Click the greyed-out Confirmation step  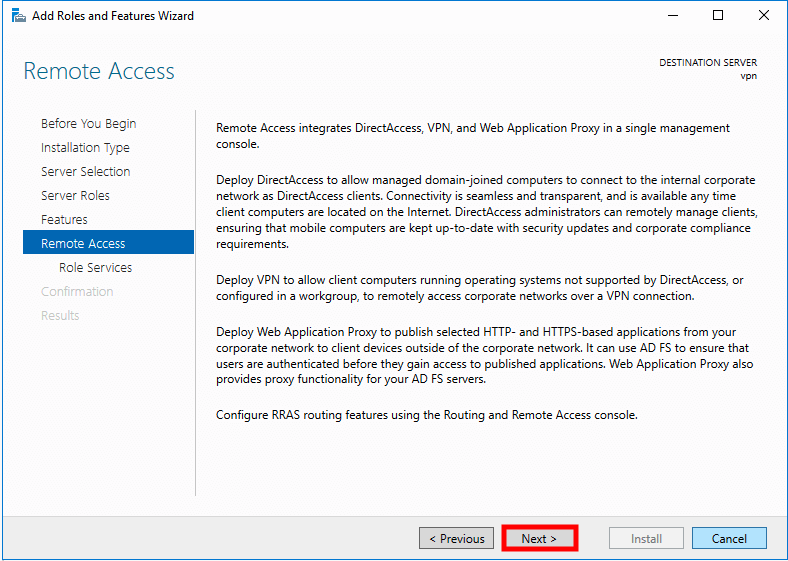pos(77,292)
